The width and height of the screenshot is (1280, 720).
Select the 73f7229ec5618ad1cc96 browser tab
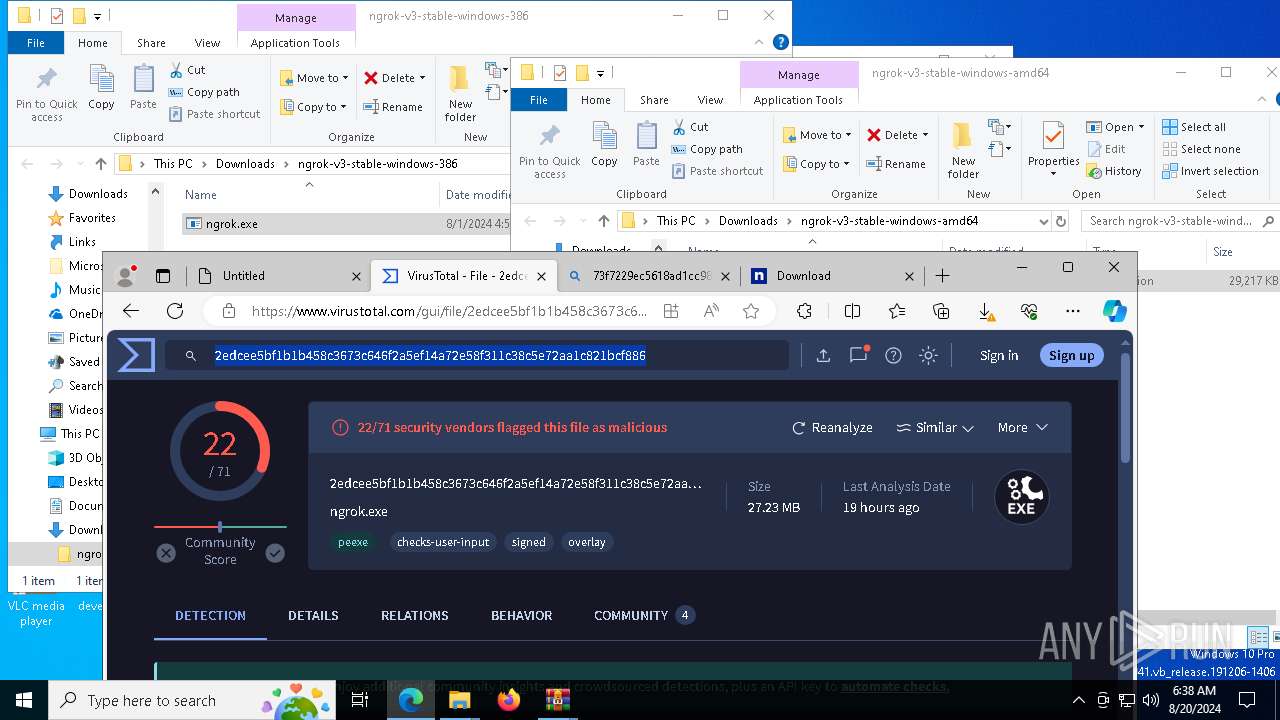(x=648, y=276)
